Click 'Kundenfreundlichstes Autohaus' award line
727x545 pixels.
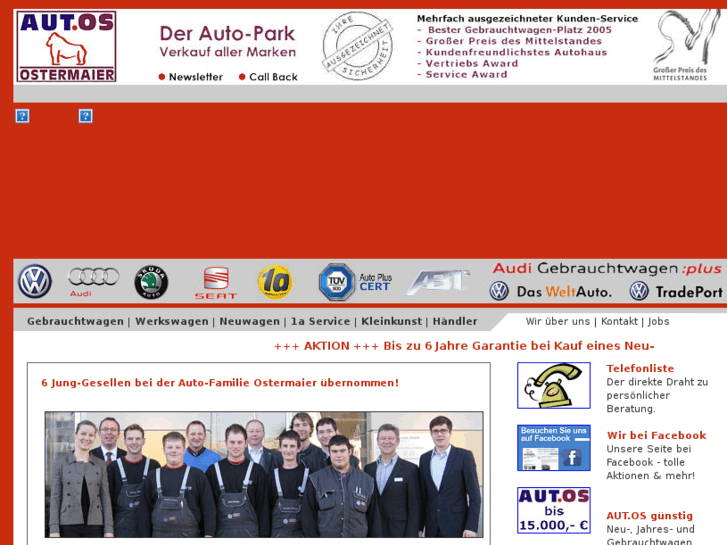516,52
